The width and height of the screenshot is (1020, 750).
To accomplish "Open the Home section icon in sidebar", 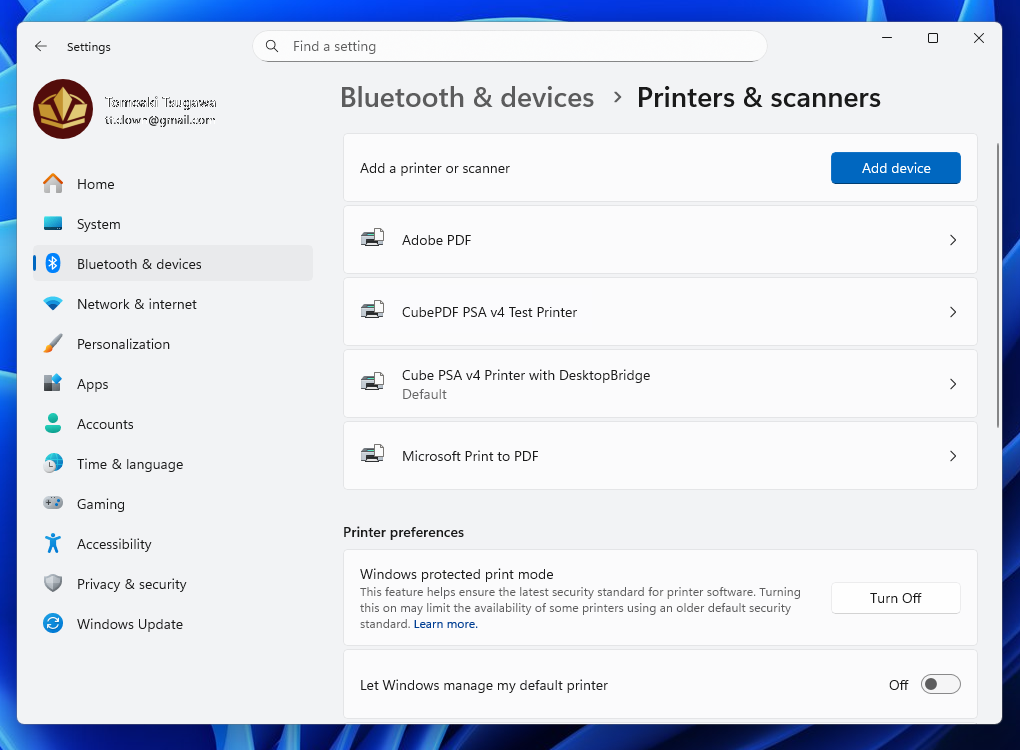I will (52, 184).
